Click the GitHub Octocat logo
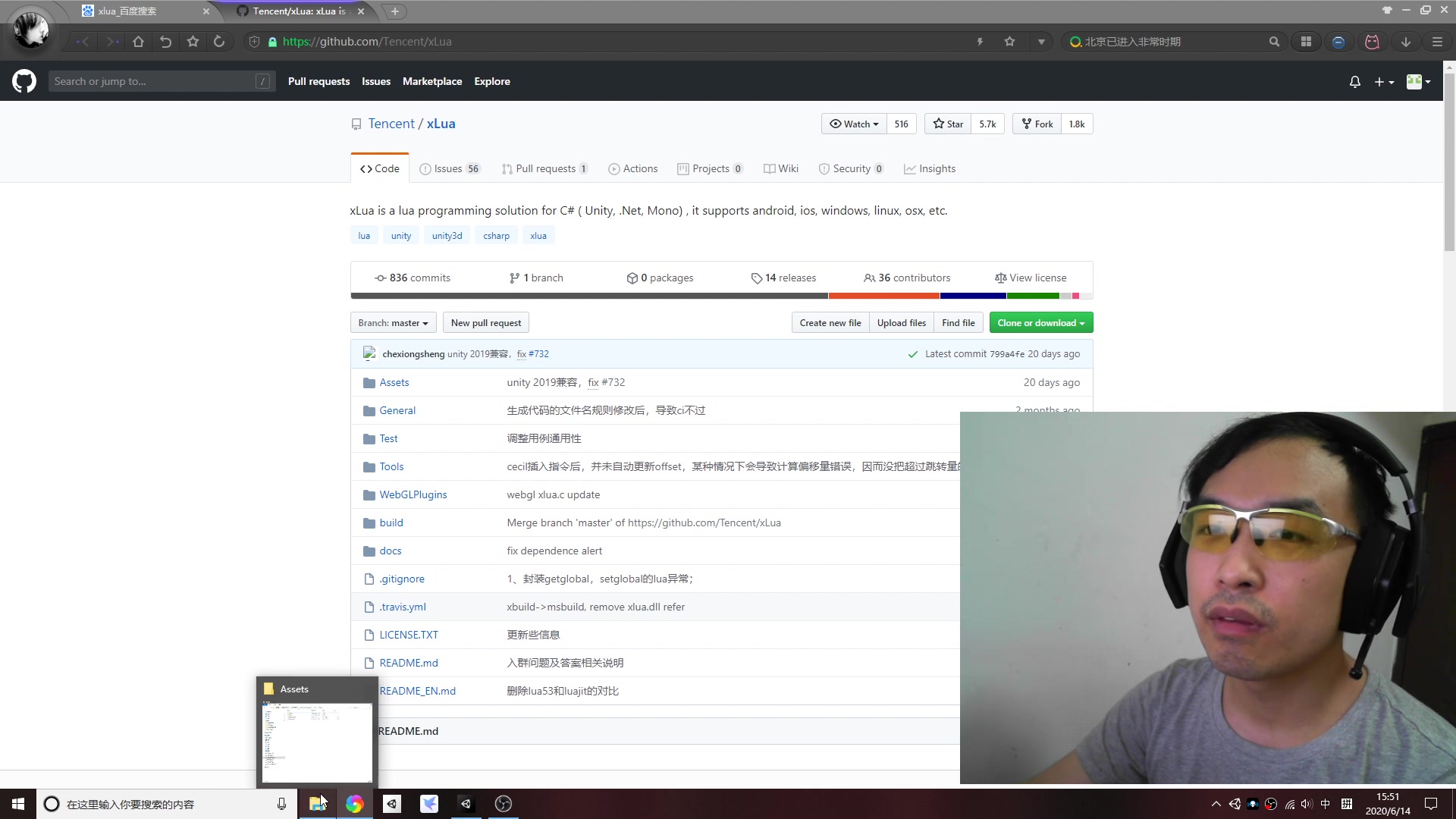Screen dimensions: 1456x819 coord(24,81)
